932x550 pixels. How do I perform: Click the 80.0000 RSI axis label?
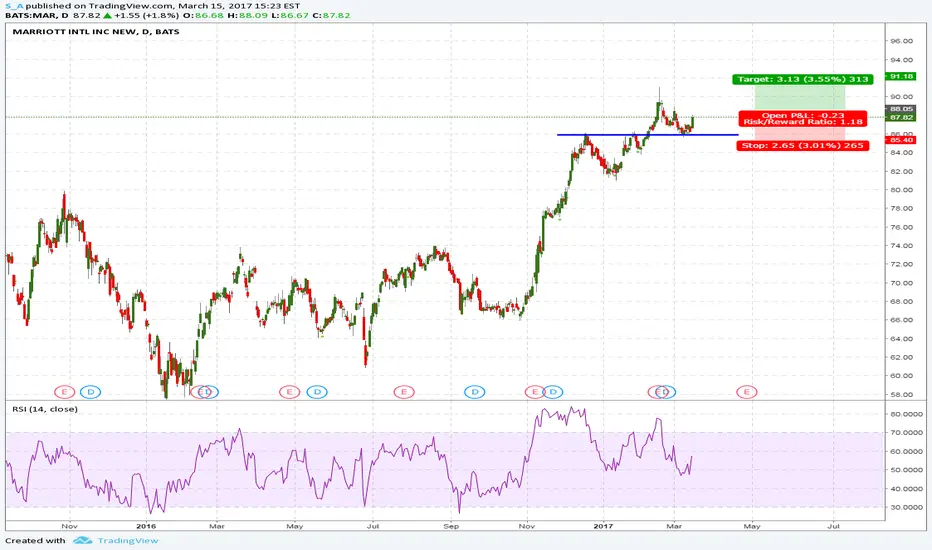click(906, 414)
